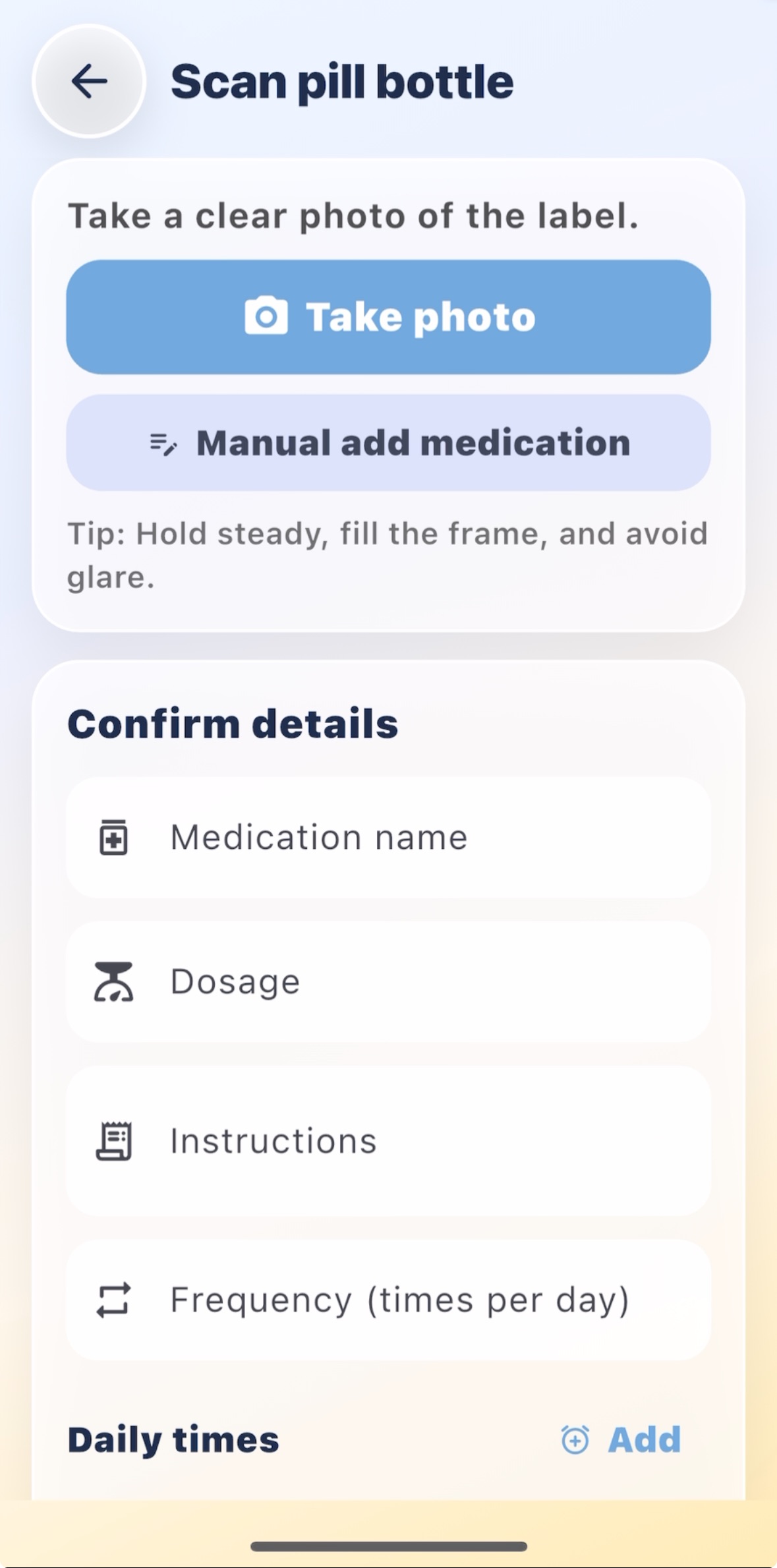Activate Frequency (times per day) field
This screenshot has height=1568, width=777.
pos(388,1300)
